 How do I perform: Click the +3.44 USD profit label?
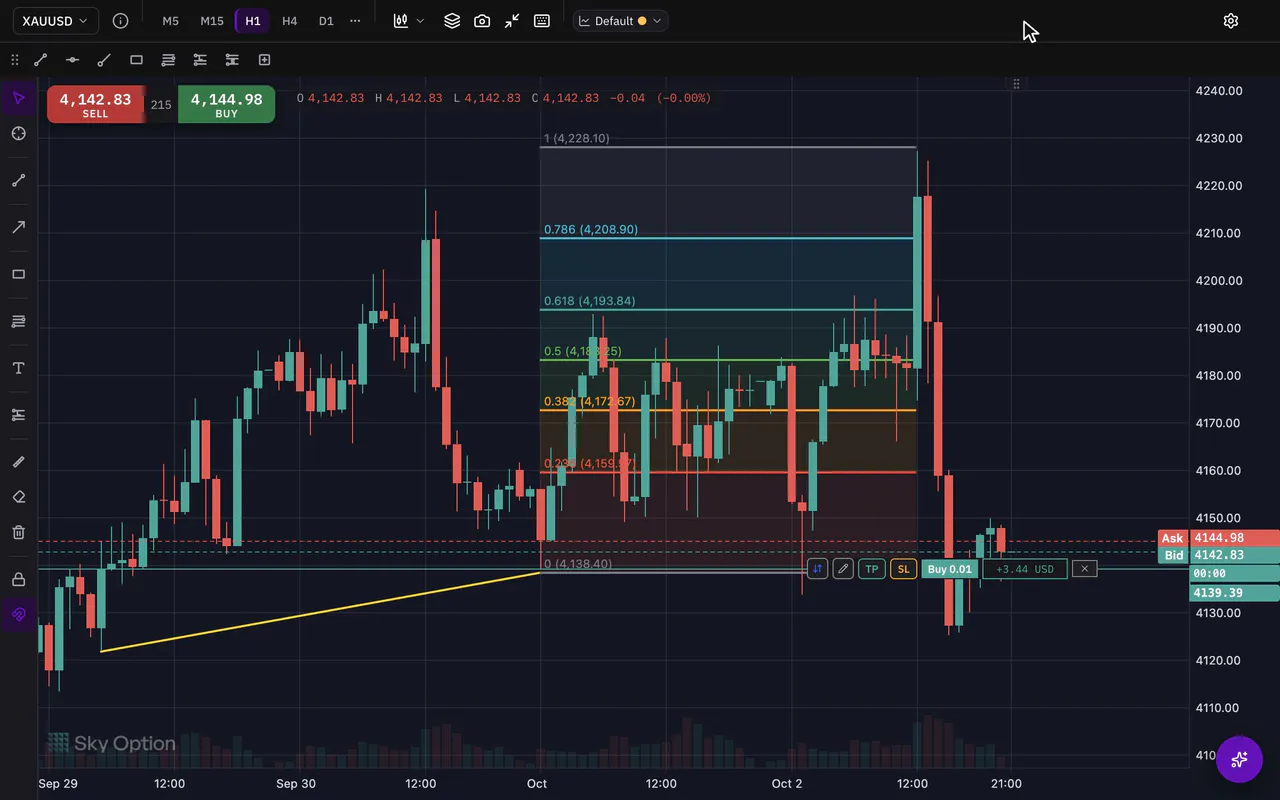(1025, 569)
